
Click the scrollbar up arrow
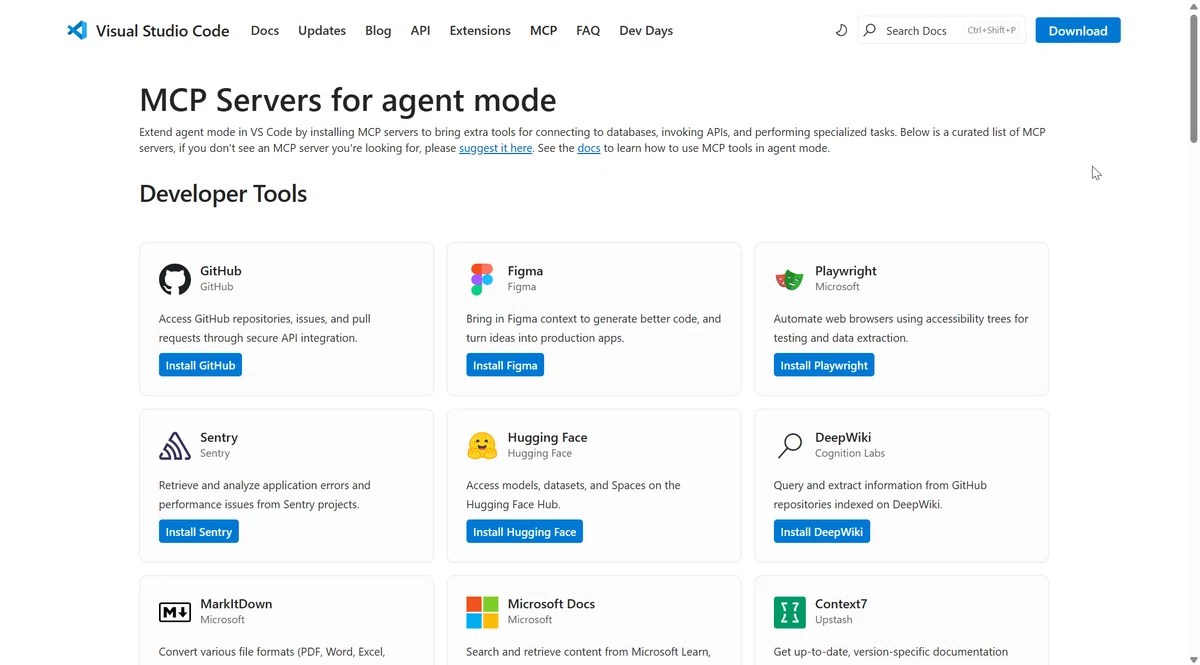pos(1192,6)
